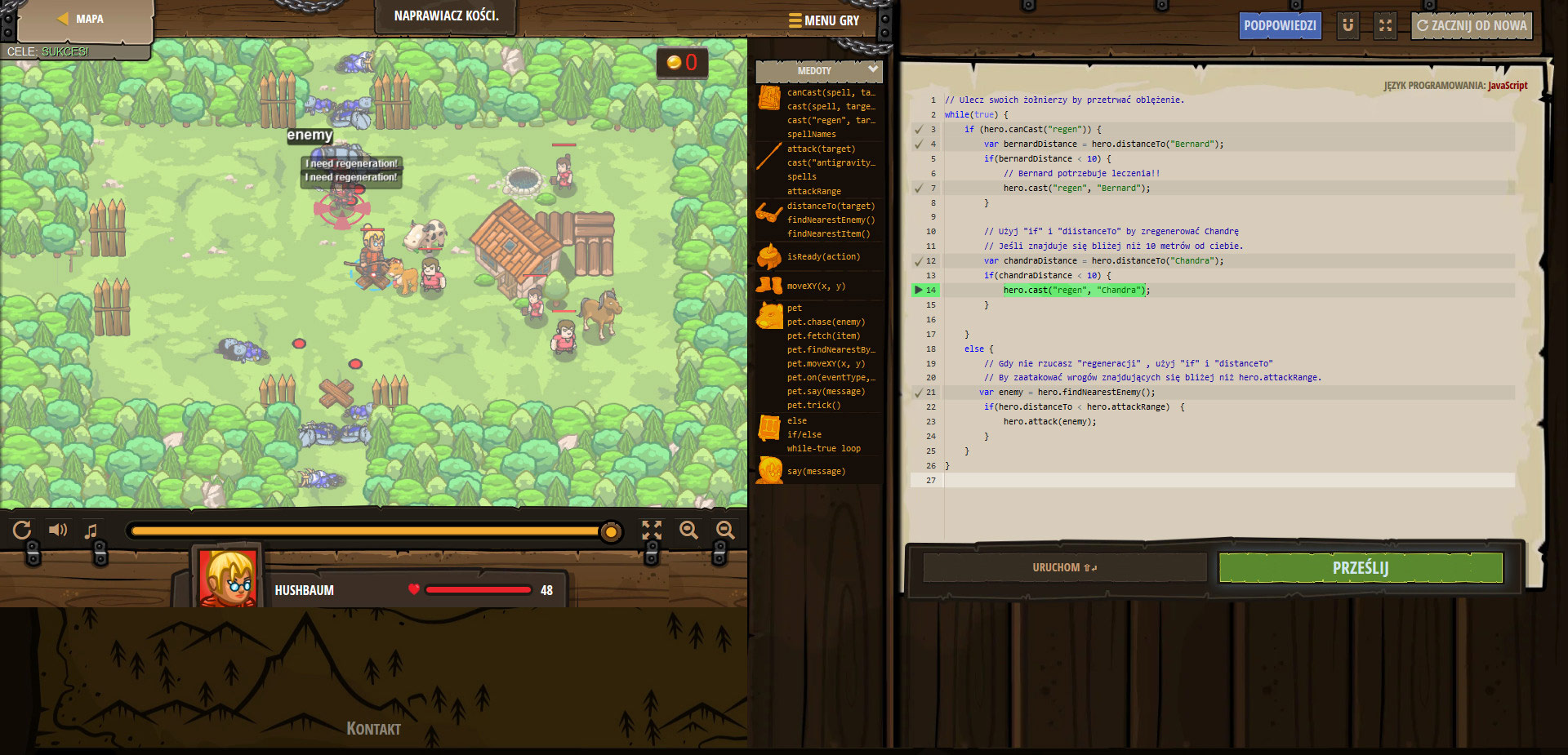Select pet.trick() method

pyautogui.click(x=813, y=405)
